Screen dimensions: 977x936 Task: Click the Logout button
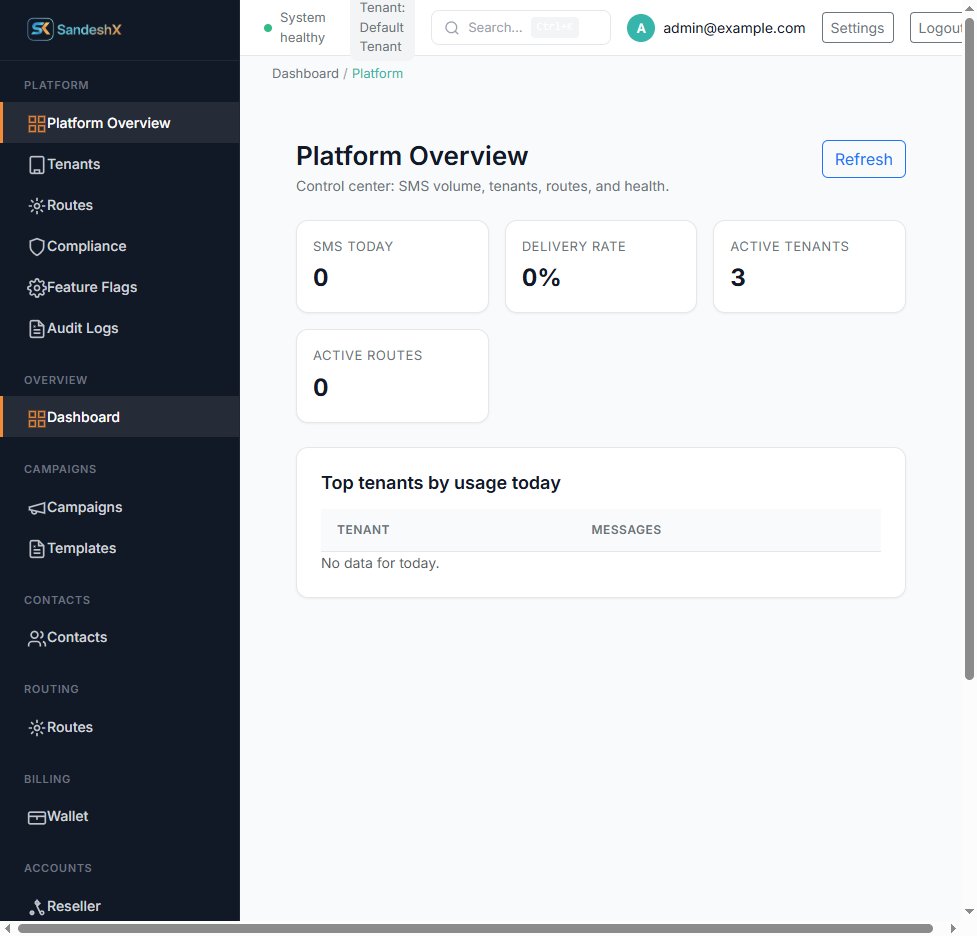coord(937,28)
